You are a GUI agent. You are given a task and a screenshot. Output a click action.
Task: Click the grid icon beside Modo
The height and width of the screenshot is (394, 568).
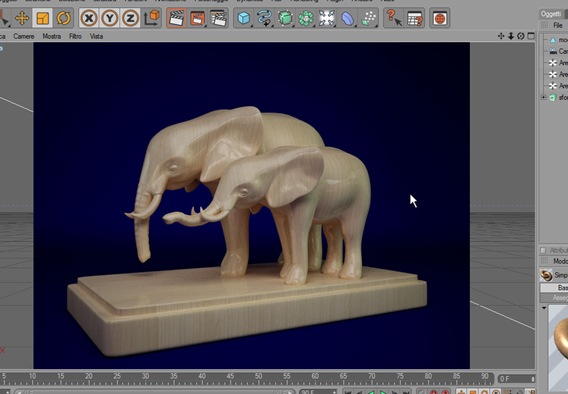(544, 261)
